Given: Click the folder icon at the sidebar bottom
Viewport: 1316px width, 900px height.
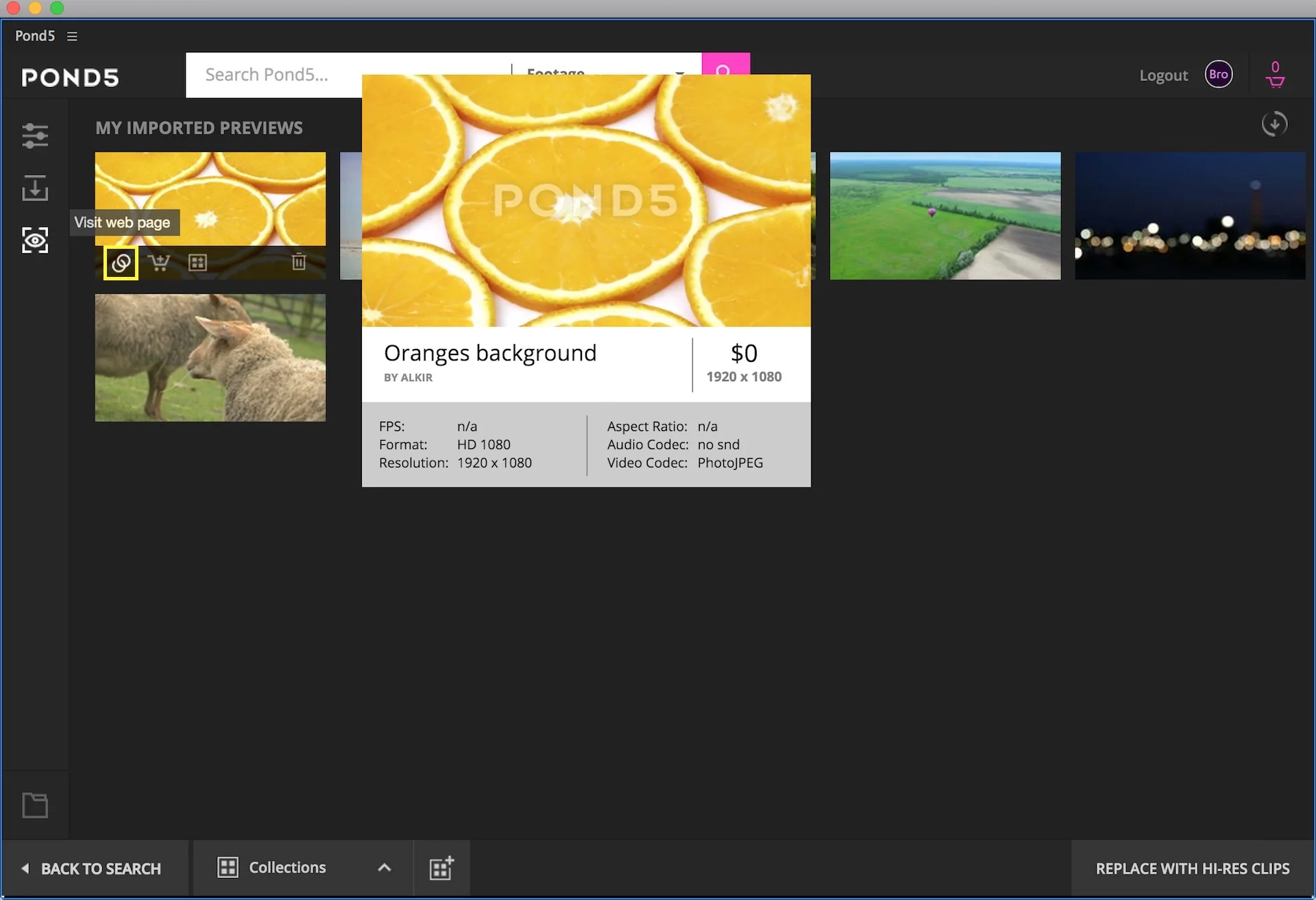Looking at the screenshot, I should tap(35, 805).
